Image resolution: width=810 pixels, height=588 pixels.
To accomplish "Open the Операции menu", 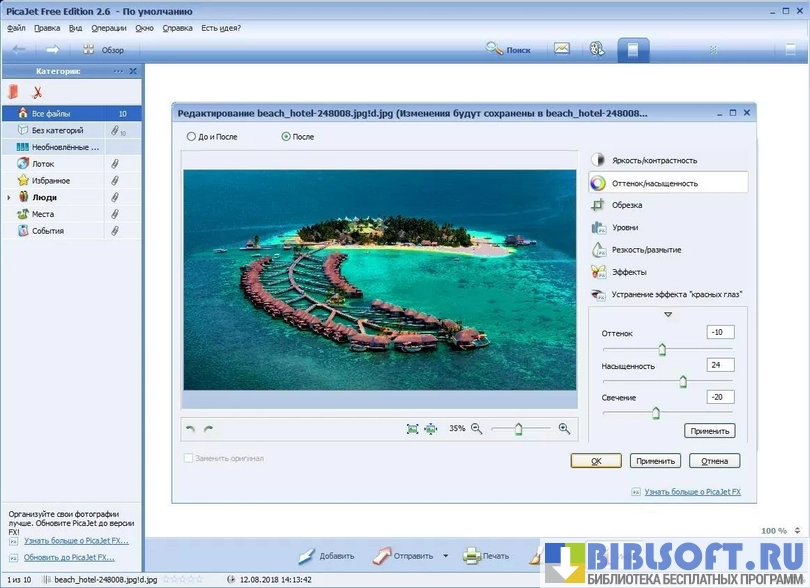I will [x=109, y=28].
